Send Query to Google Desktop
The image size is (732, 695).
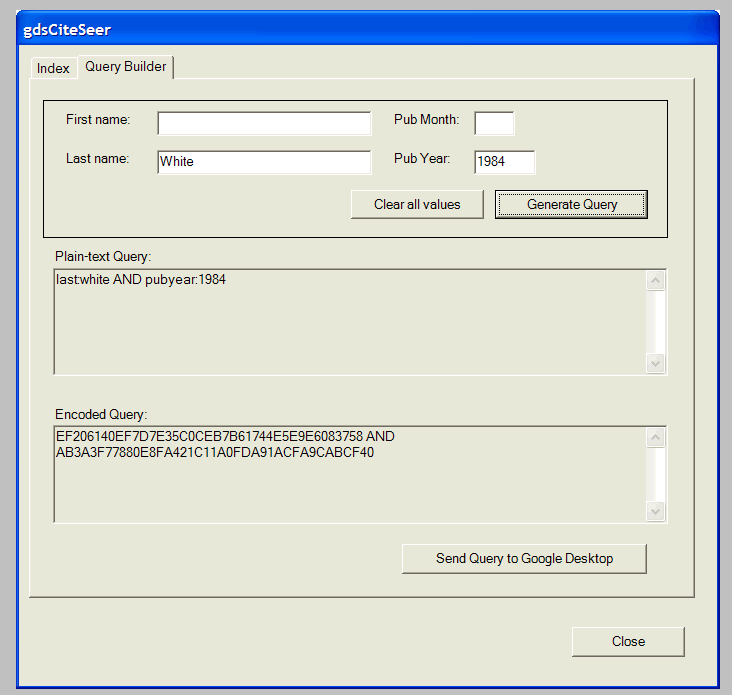[524, 559]
